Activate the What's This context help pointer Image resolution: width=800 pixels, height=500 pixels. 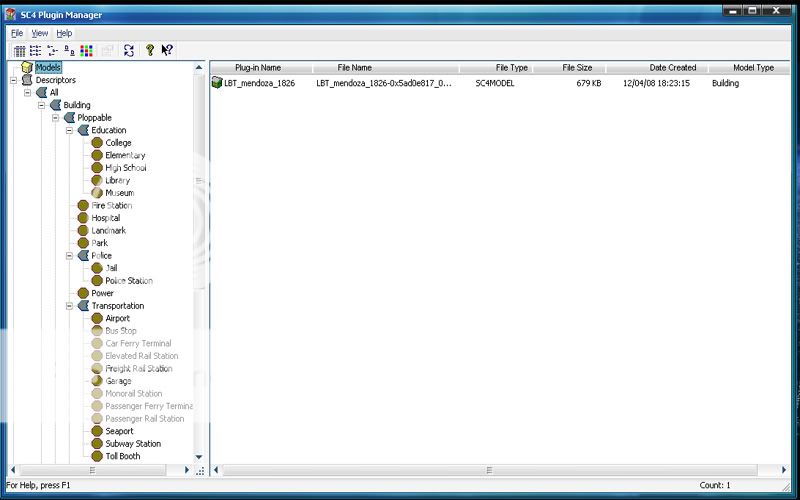coord(167,50)
